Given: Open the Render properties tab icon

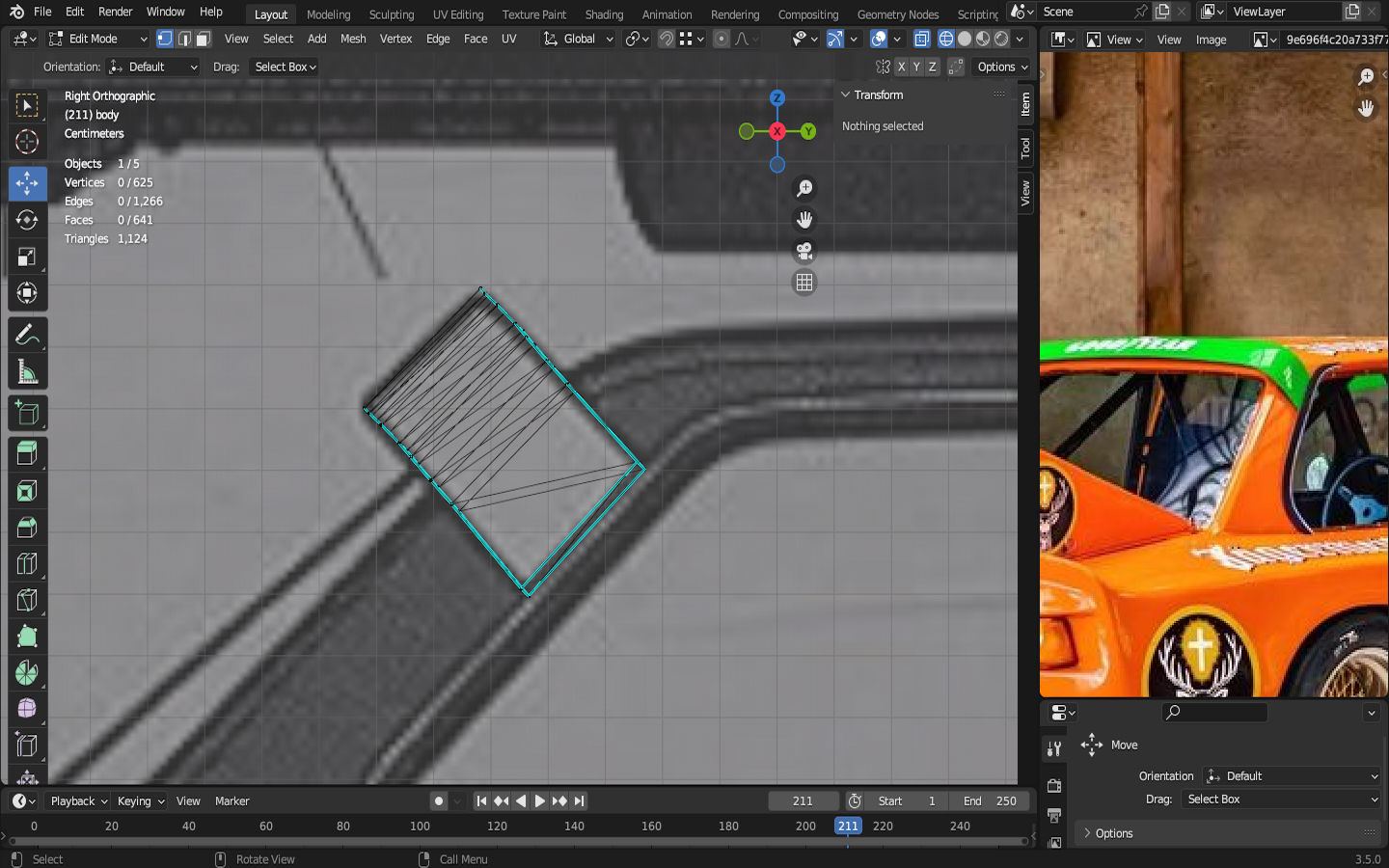Looking at the screenshot, I should click(x=1054, y=785).
